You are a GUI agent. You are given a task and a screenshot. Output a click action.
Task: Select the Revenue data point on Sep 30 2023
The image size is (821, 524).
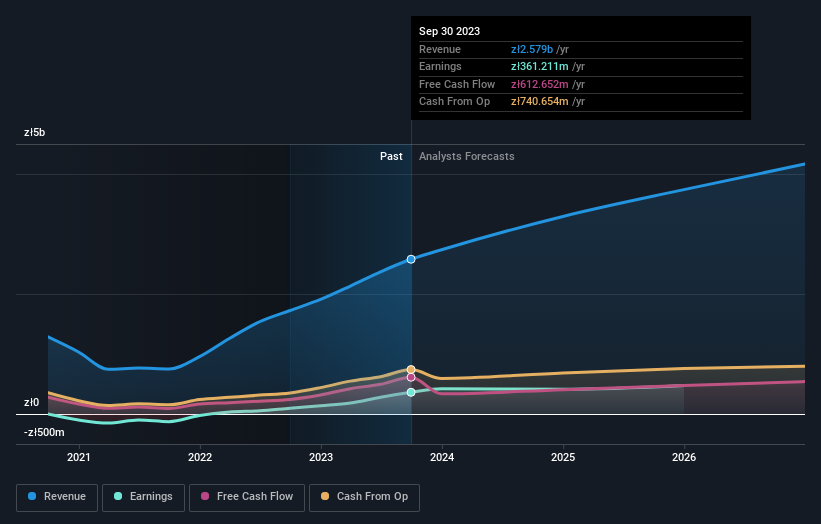tap(411, 259)
